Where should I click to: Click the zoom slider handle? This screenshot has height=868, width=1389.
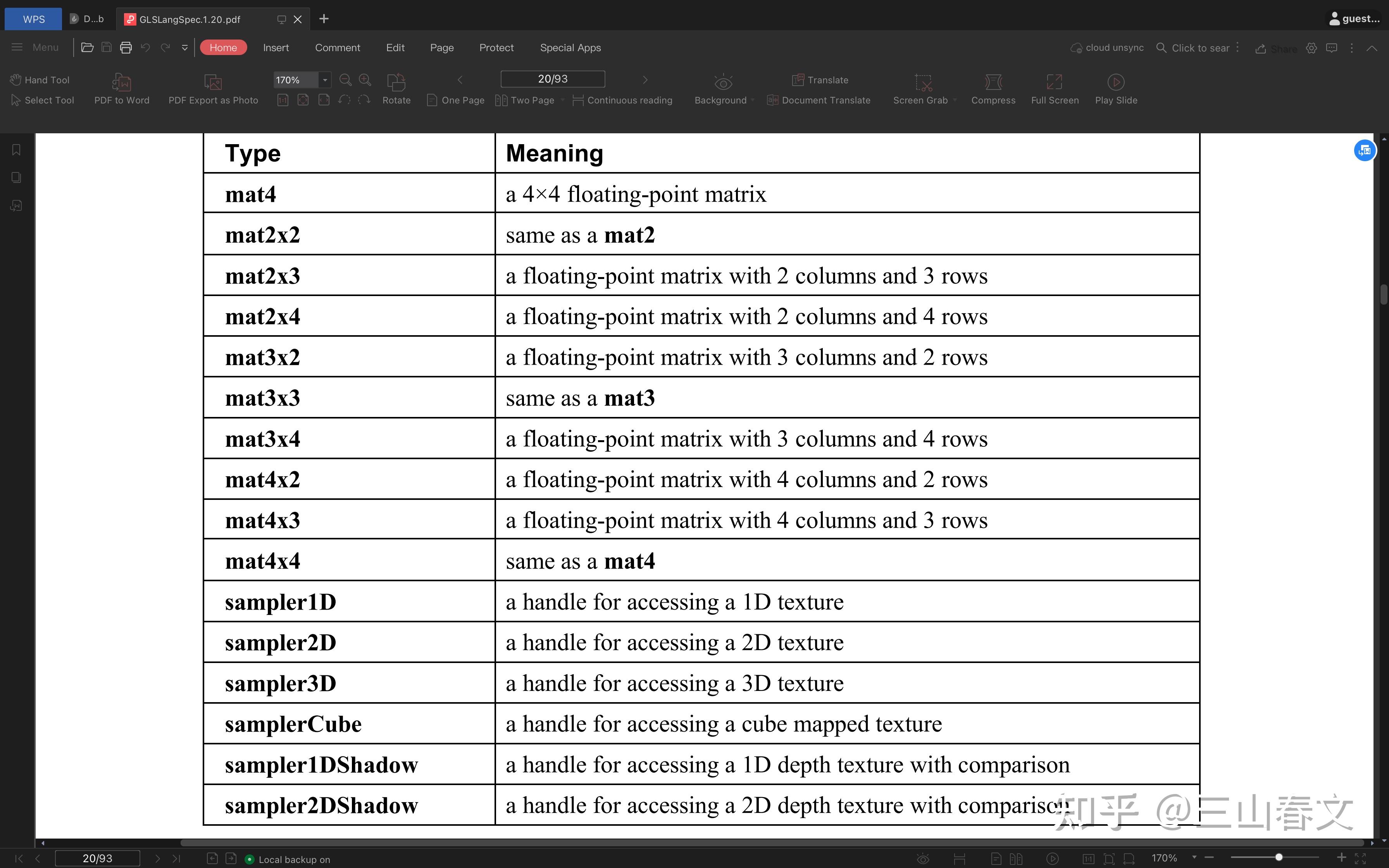coord(1278,858)
